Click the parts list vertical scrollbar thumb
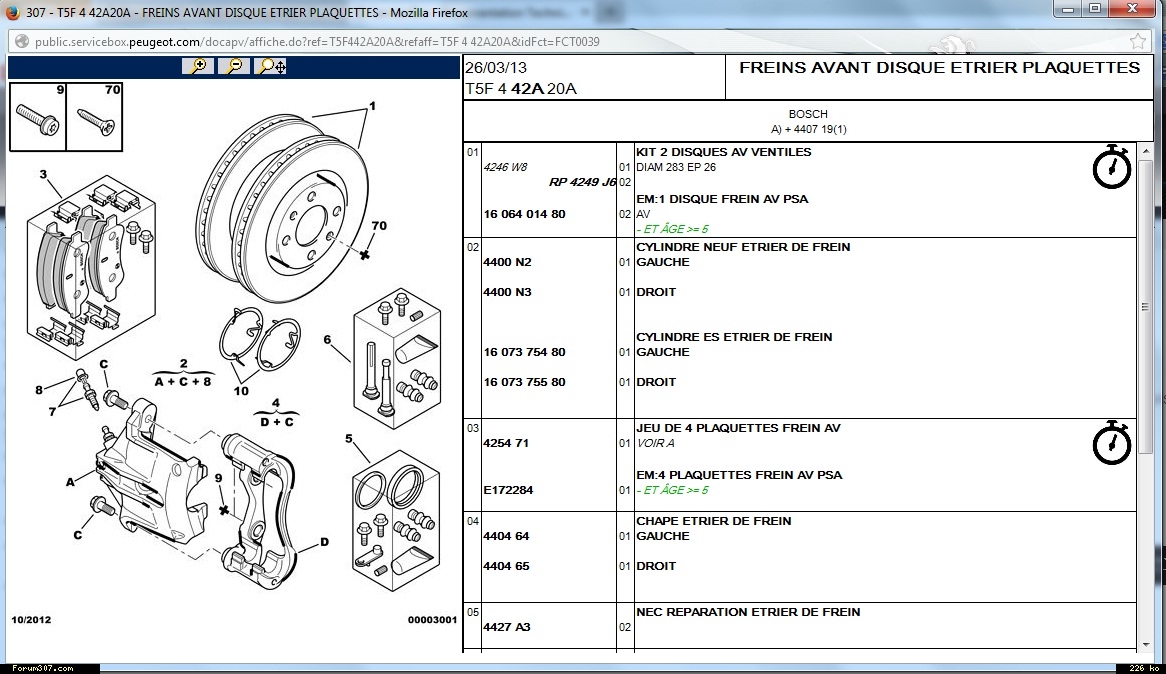The image size is (1166, 674). (x=1145, y=306)
